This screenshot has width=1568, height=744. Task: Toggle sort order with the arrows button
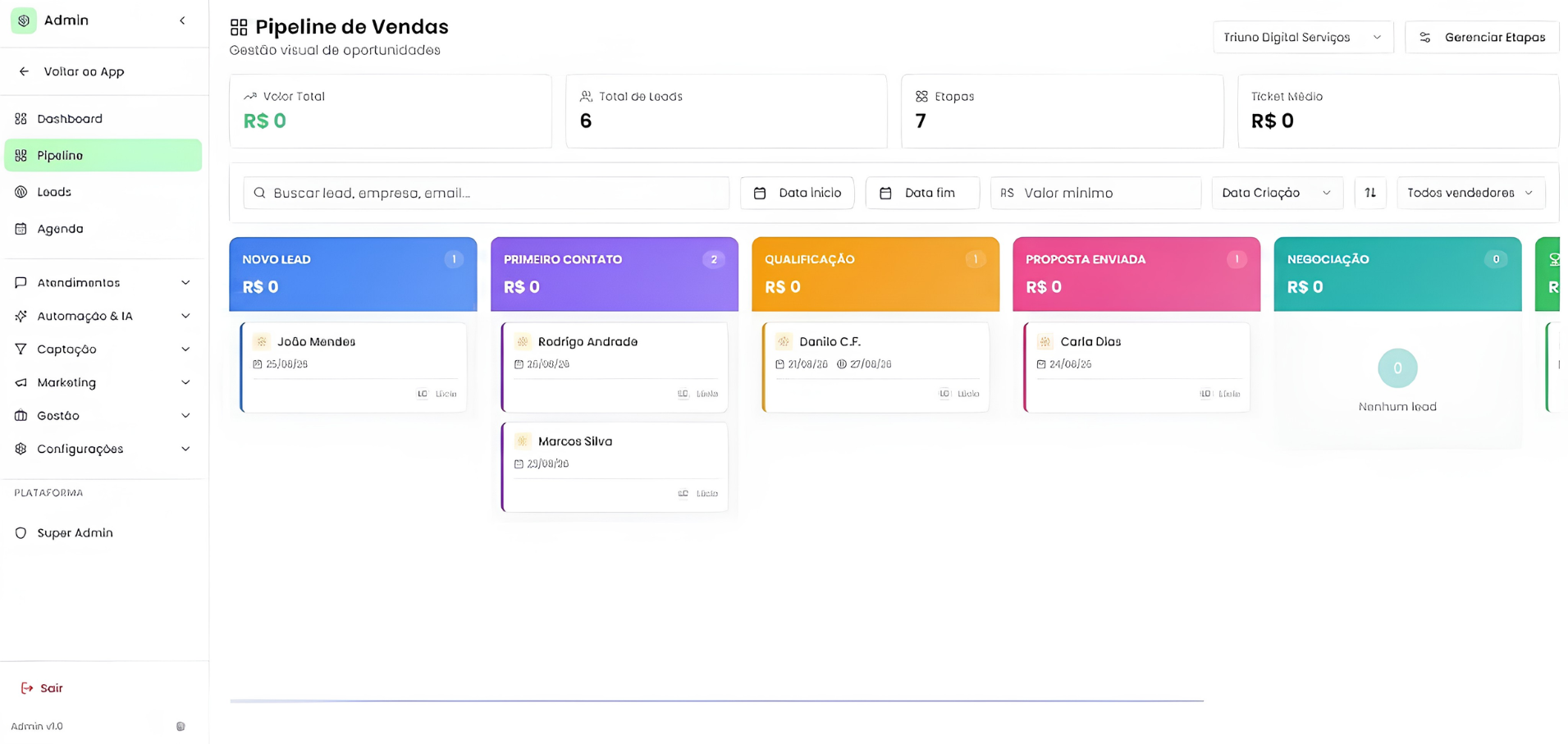(x=1370, y=193)
